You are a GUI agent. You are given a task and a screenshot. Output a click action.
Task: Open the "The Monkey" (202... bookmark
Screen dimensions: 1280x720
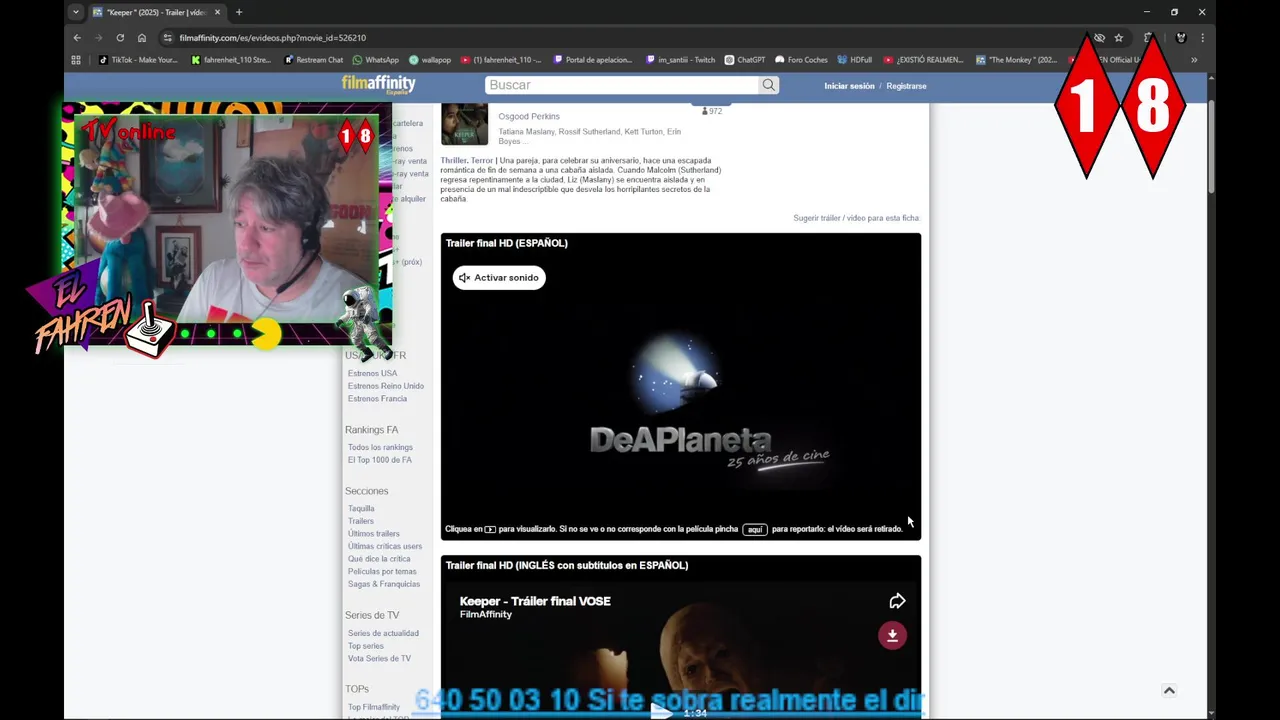[x=1016, y=60]
